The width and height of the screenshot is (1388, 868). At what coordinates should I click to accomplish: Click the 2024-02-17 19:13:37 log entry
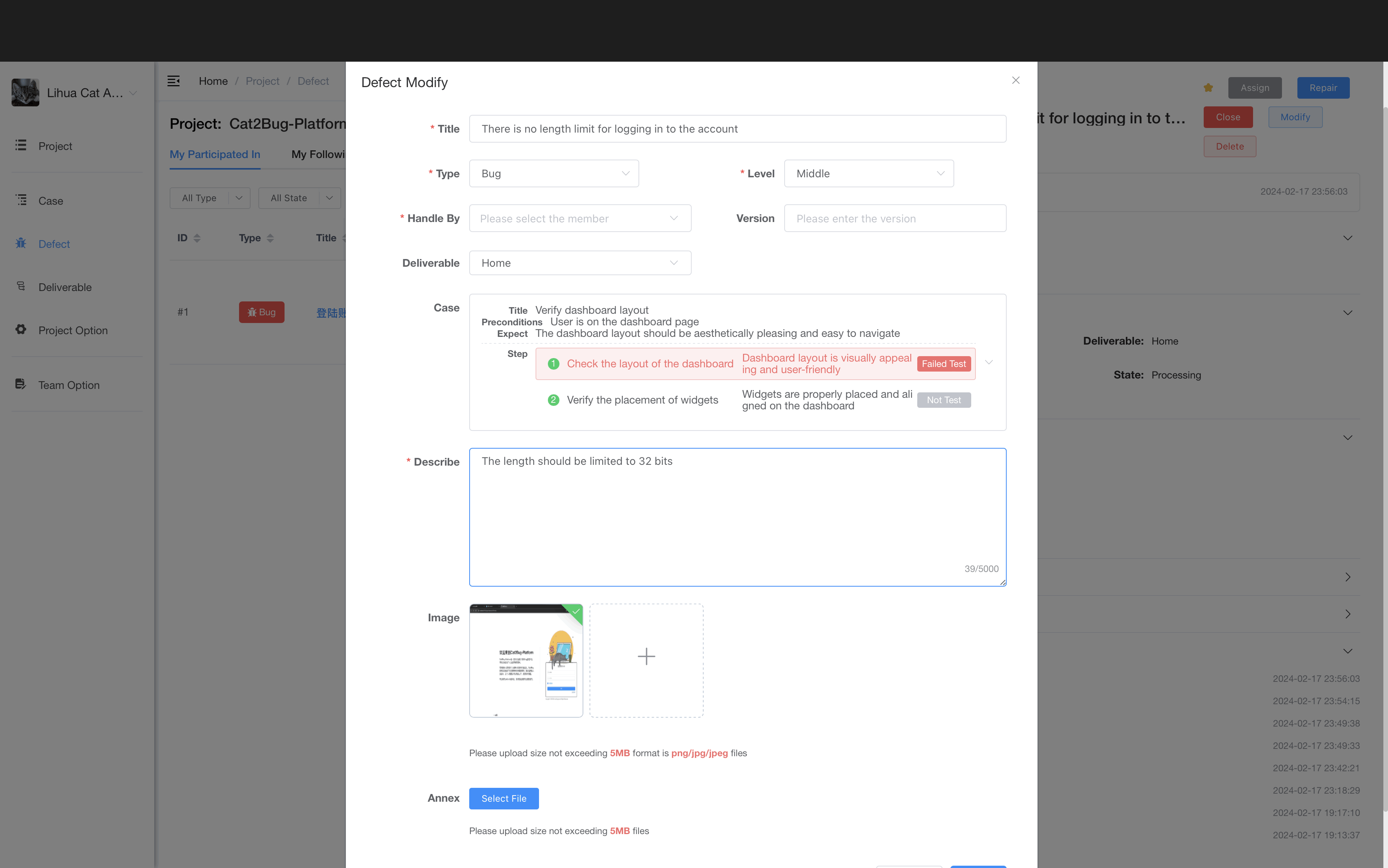(1316, 835)
